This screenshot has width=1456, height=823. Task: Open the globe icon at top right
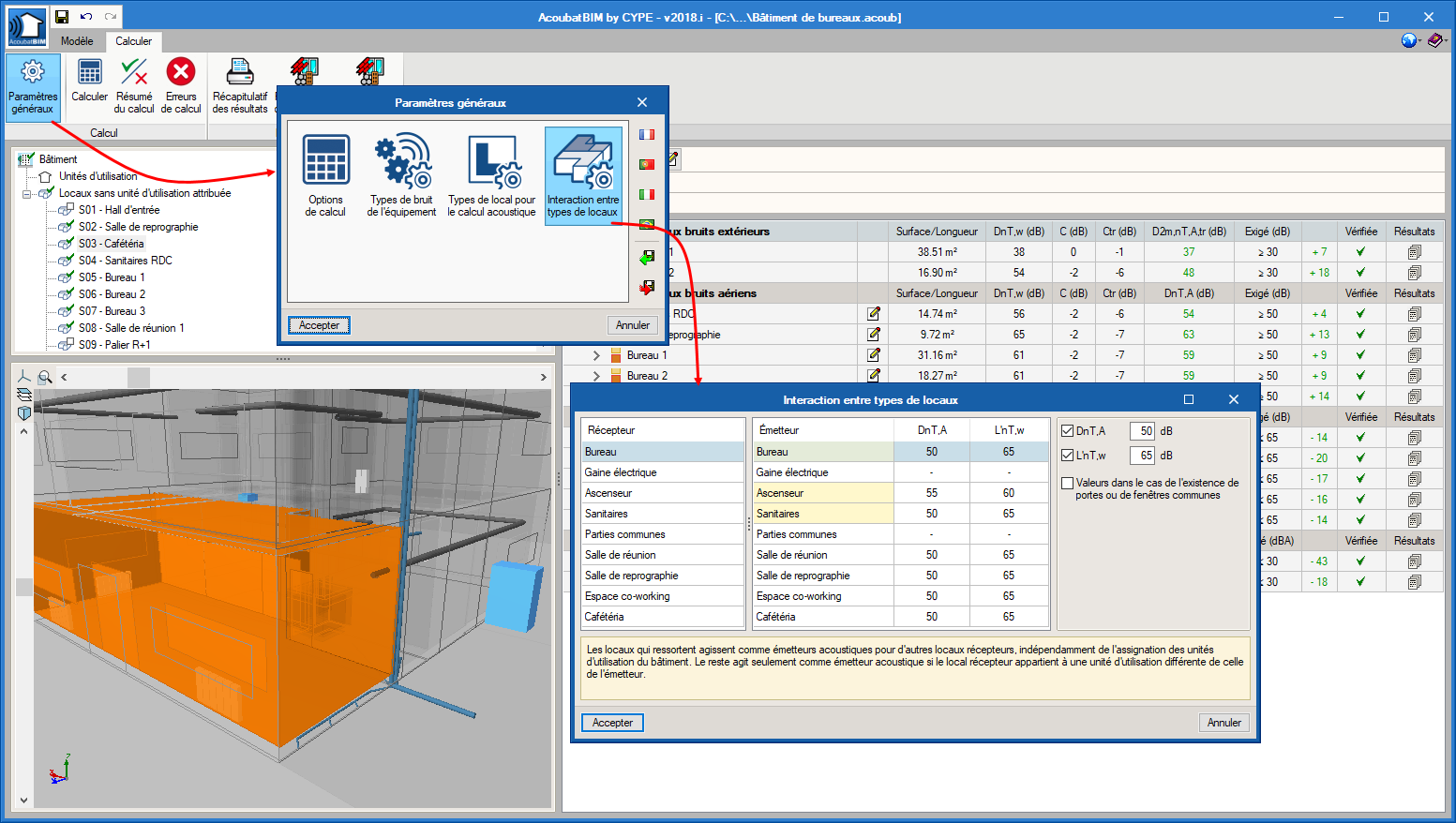1409,40
